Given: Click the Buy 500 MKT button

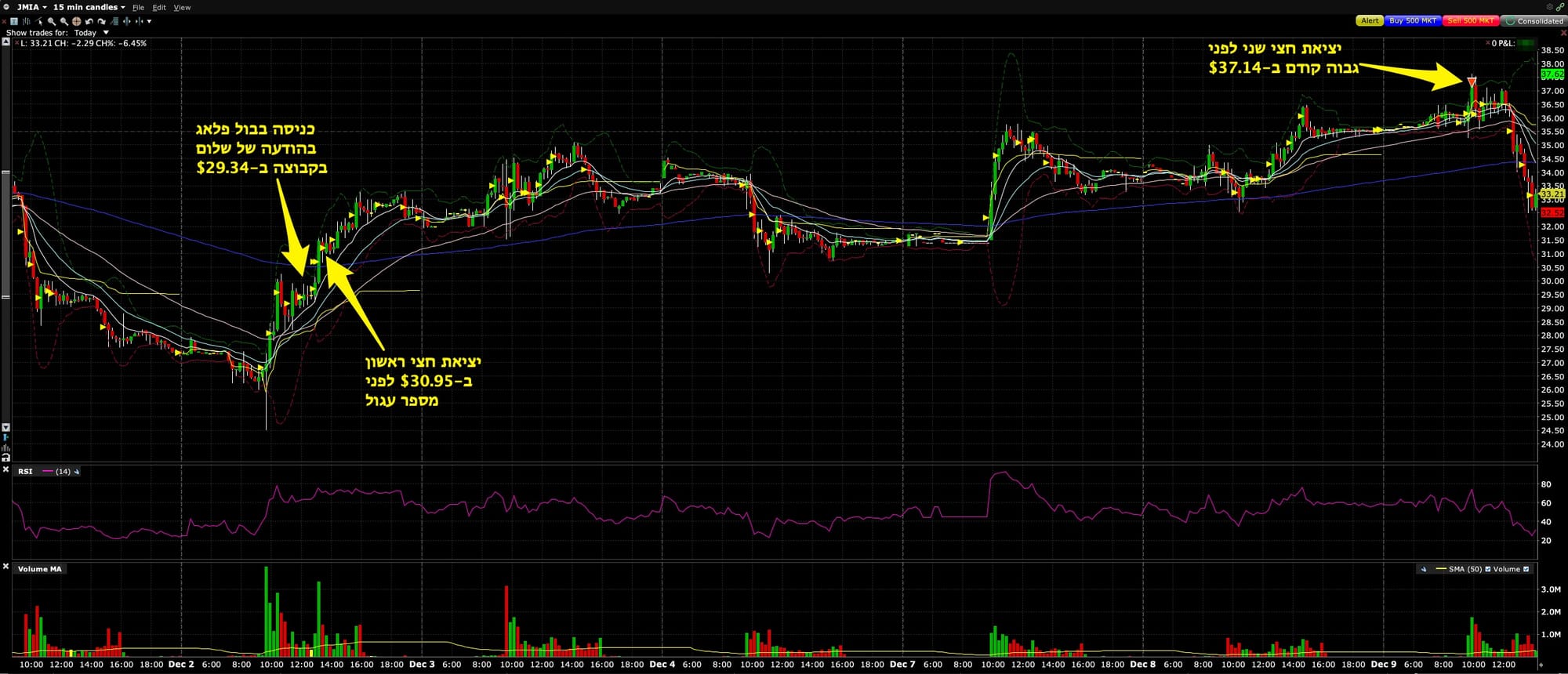Looking at the screenshot, I should 1413,21.
